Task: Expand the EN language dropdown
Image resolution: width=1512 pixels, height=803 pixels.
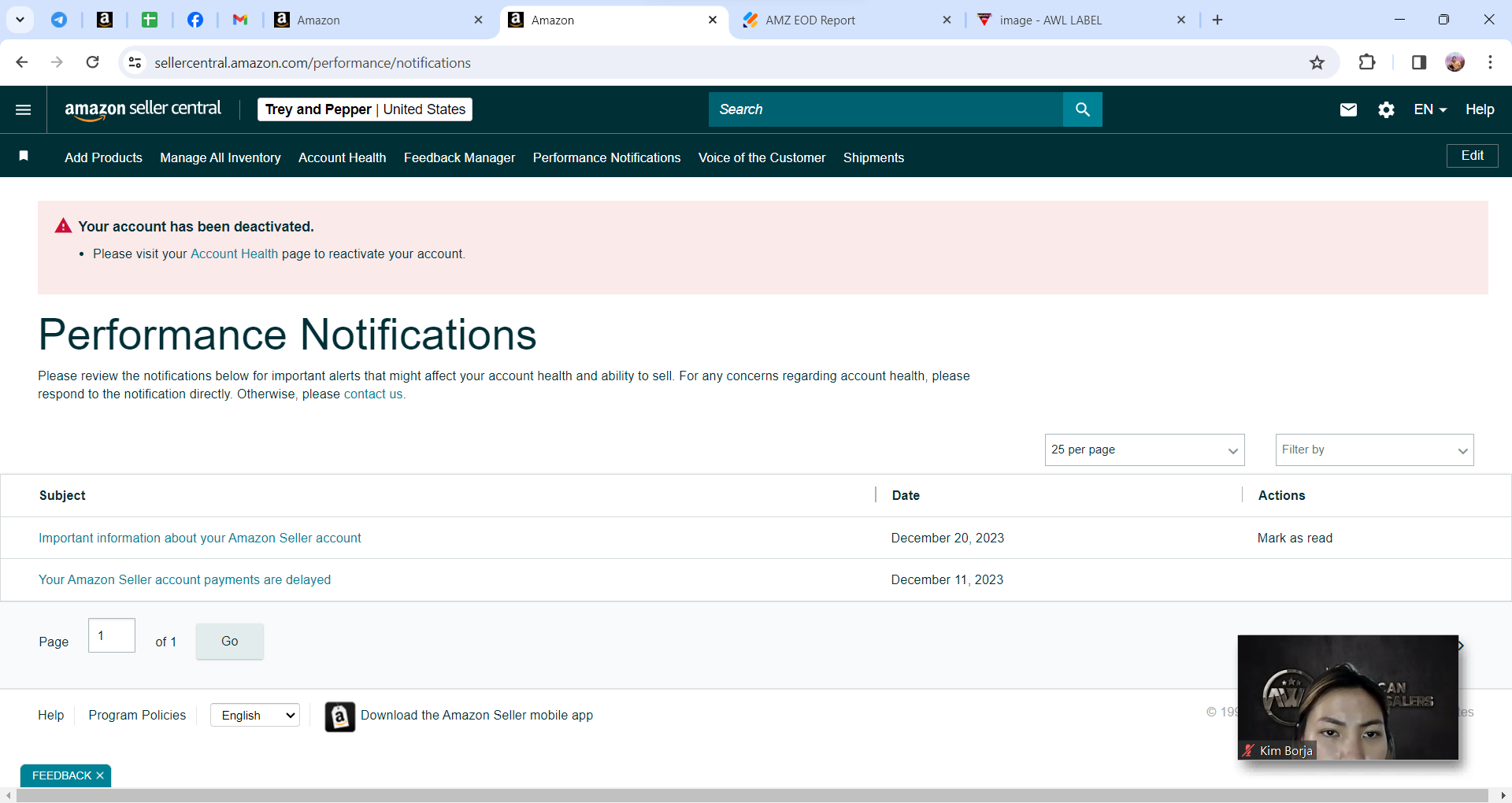Action: (1430, 109)
